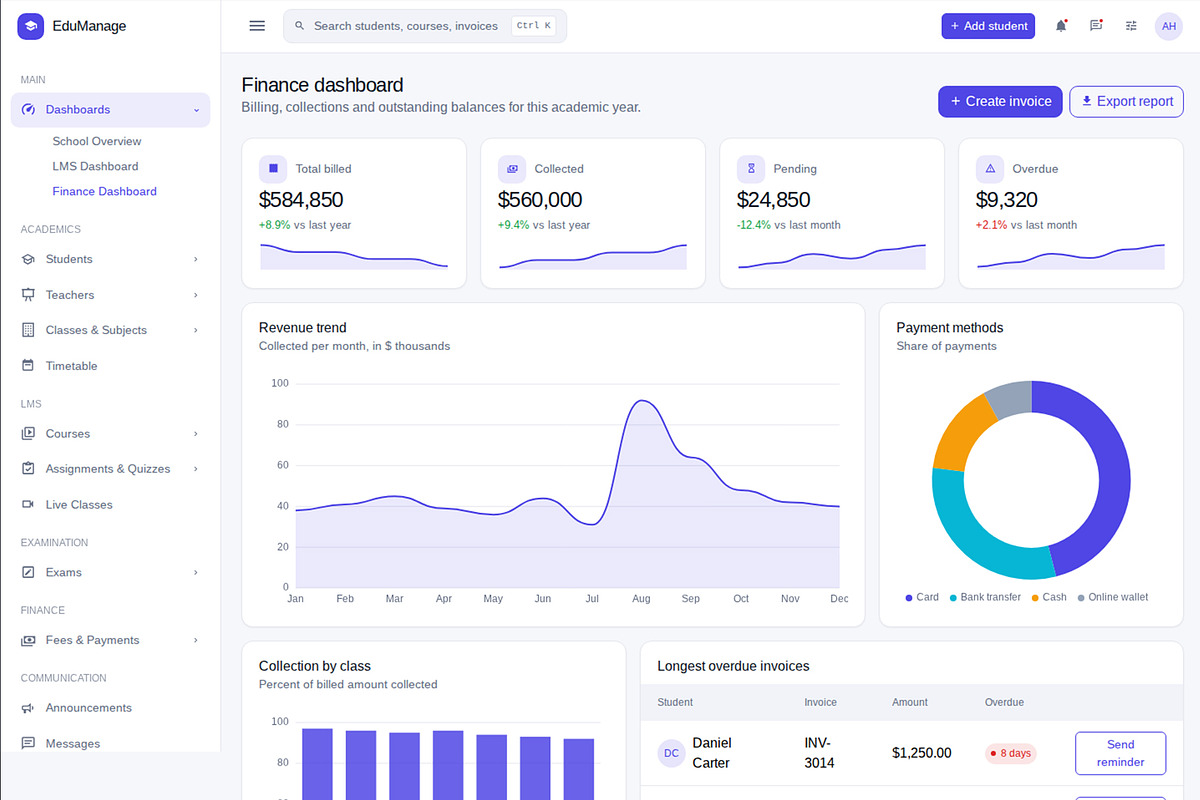Expand the Assignments & Quizzes chevron
This screenshot has width=1200, height=800.
click(x=196, y=469)
